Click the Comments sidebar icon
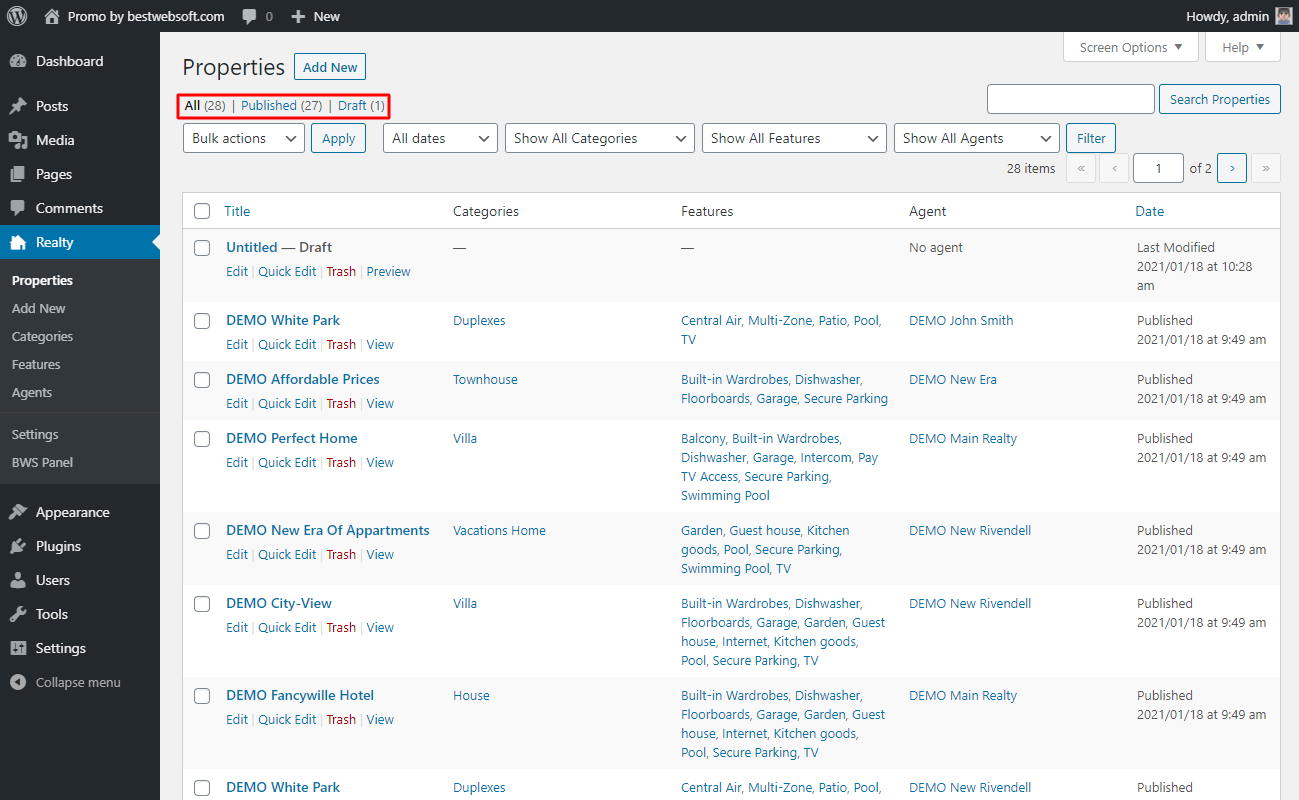This screenshot has width=1299, height=800. (x=18, y=208)
